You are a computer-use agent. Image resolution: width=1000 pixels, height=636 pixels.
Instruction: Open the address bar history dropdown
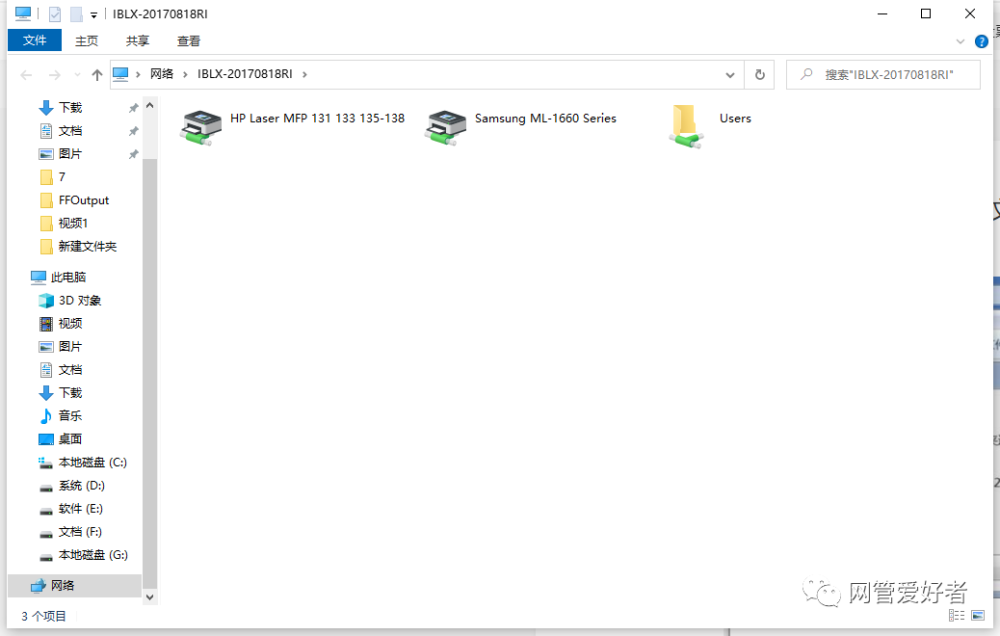(730, 75)
